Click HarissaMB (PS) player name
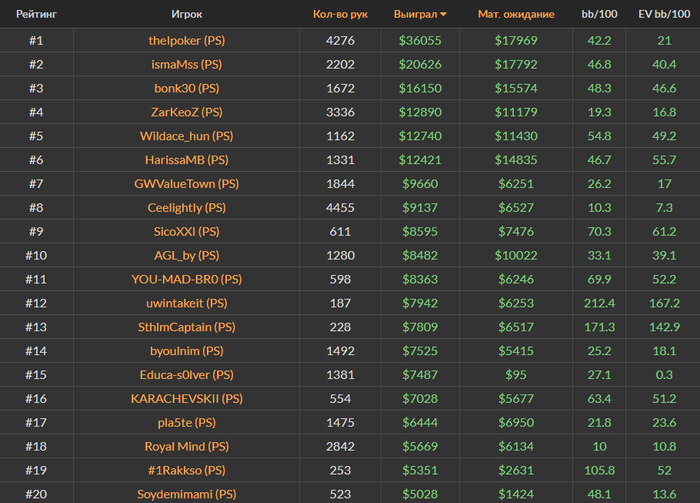Screen dimensions: 700x503 point(187,160)
